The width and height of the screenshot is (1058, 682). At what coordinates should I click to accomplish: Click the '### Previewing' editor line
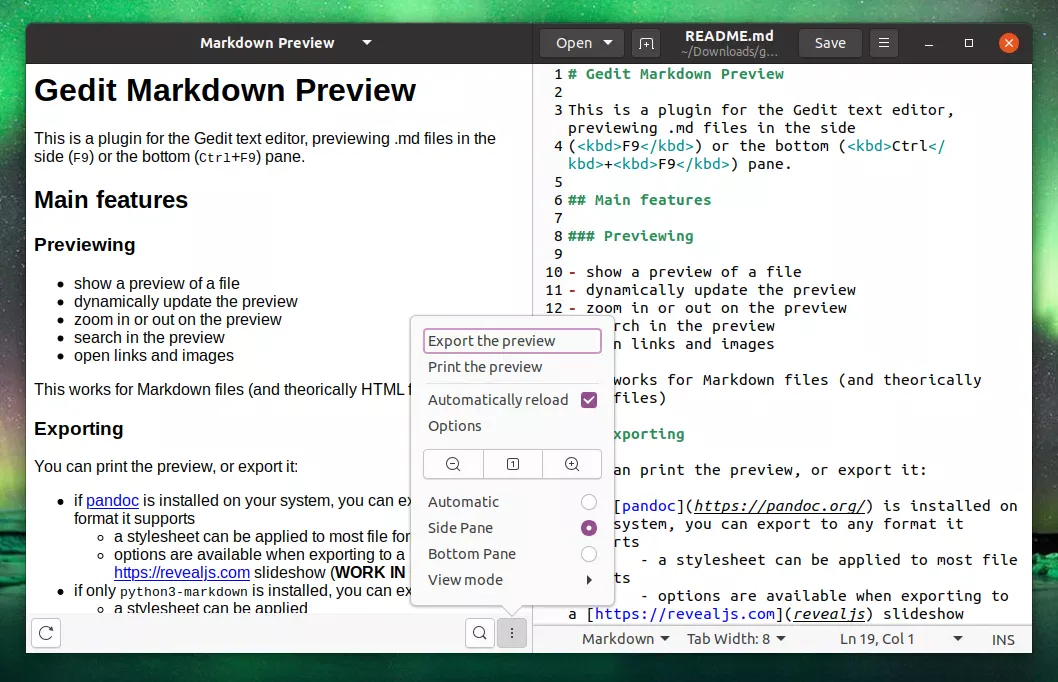[x=630, y=236]
